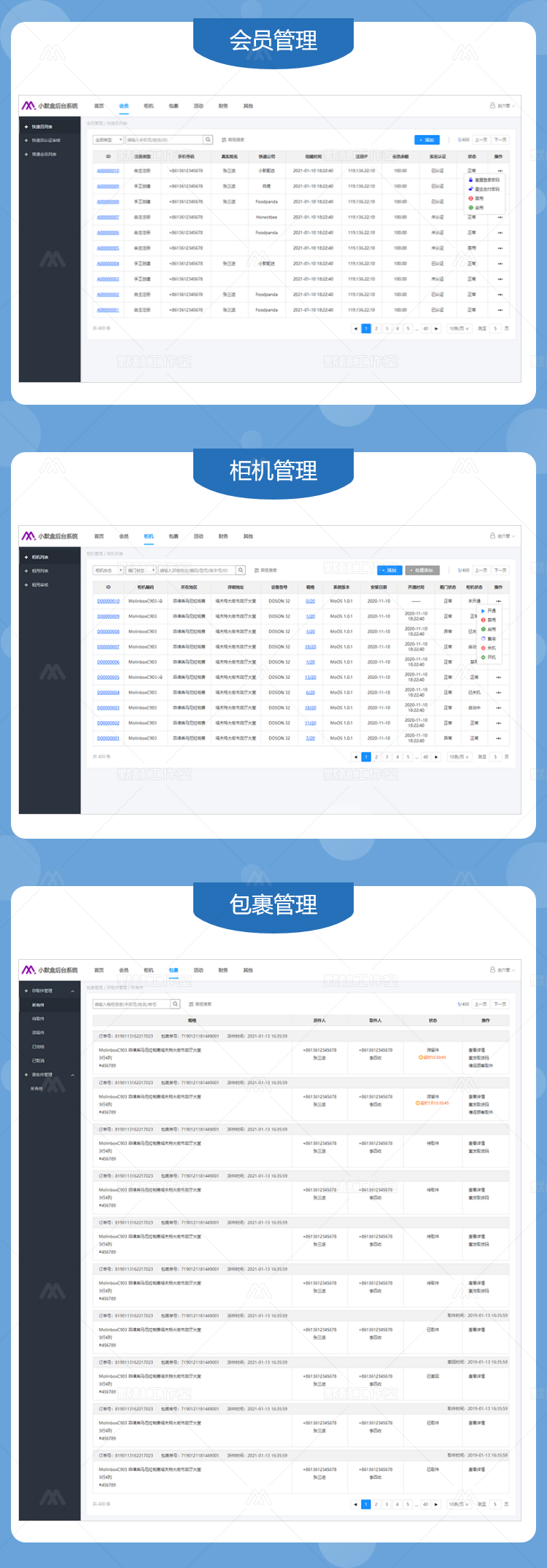Open 租用审核 in 柜机管理 sidebar

tap(40, 585)
